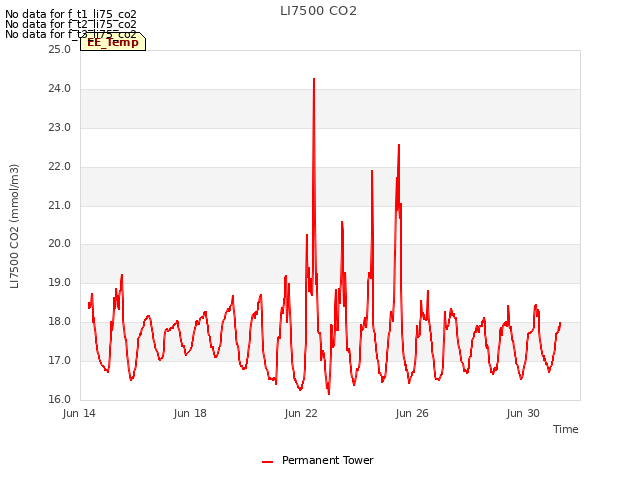This screenshot has height=480, width=640.
Task: Click the 20.0 y-axis tick label
Action: (x=60, y=244)
